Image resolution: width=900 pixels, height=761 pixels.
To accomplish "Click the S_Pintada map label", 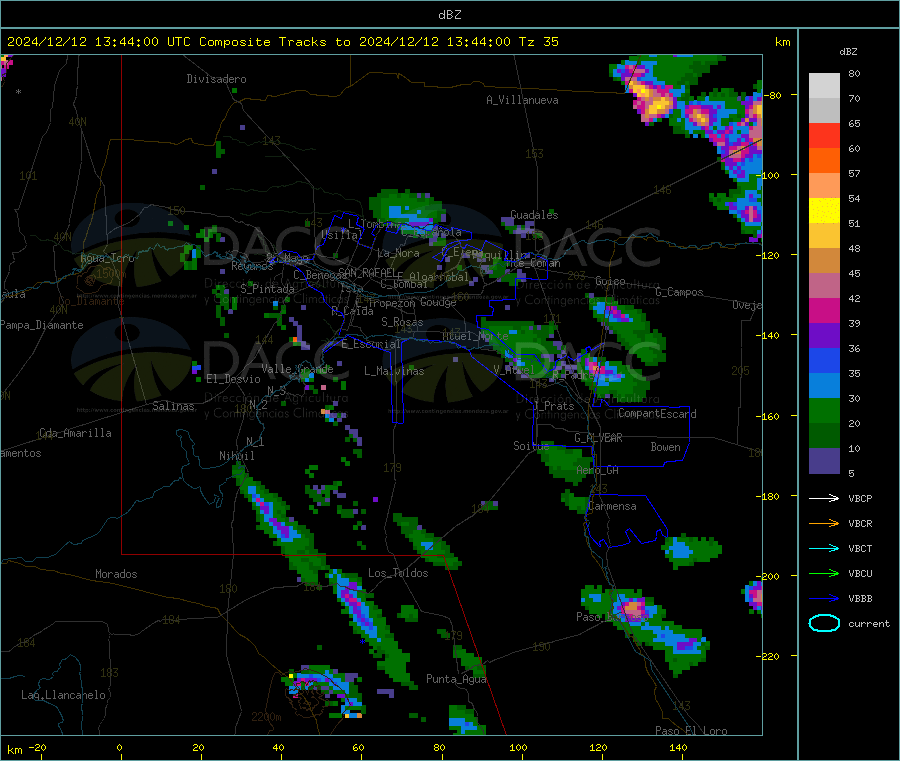I will (267, 289).
